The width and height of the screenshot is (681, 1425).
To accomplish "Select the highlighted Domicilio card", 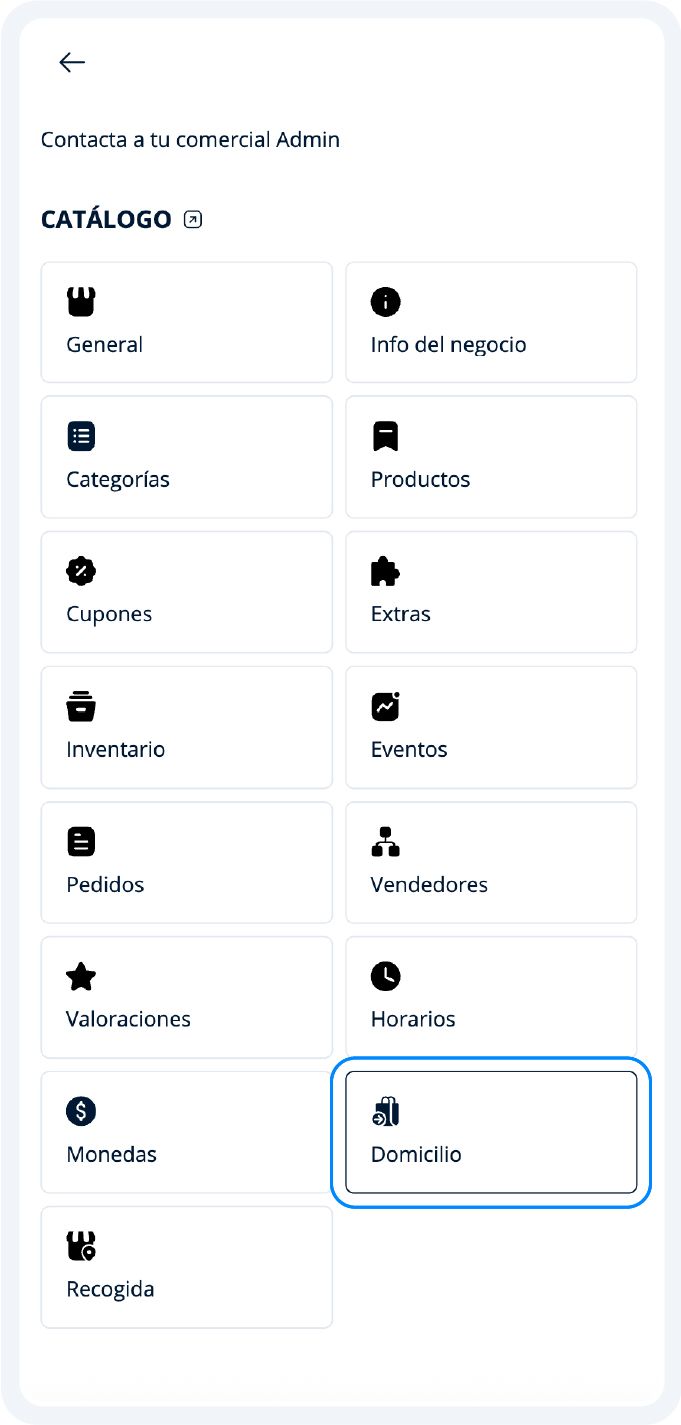I will coord(491,1132).
